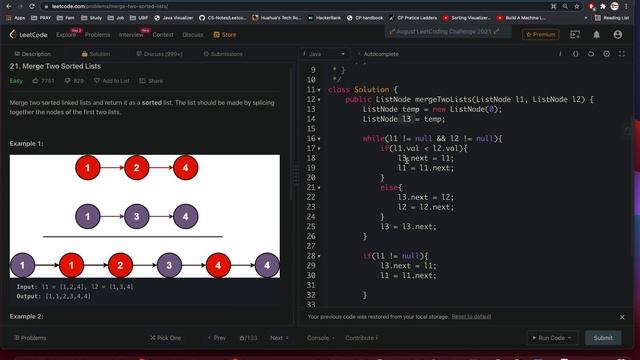Open the GitHub CS-Notes/Leetcode bookmark
Image resolution: width=640 pixels, height=360 pixels.
coord(223,18)
